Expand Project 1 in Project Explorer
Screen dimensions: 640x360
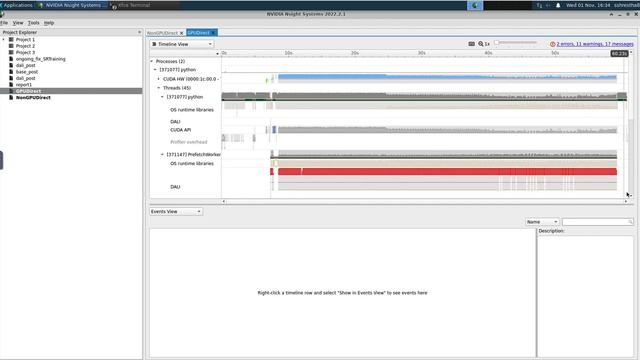click(x=4, y=40)
